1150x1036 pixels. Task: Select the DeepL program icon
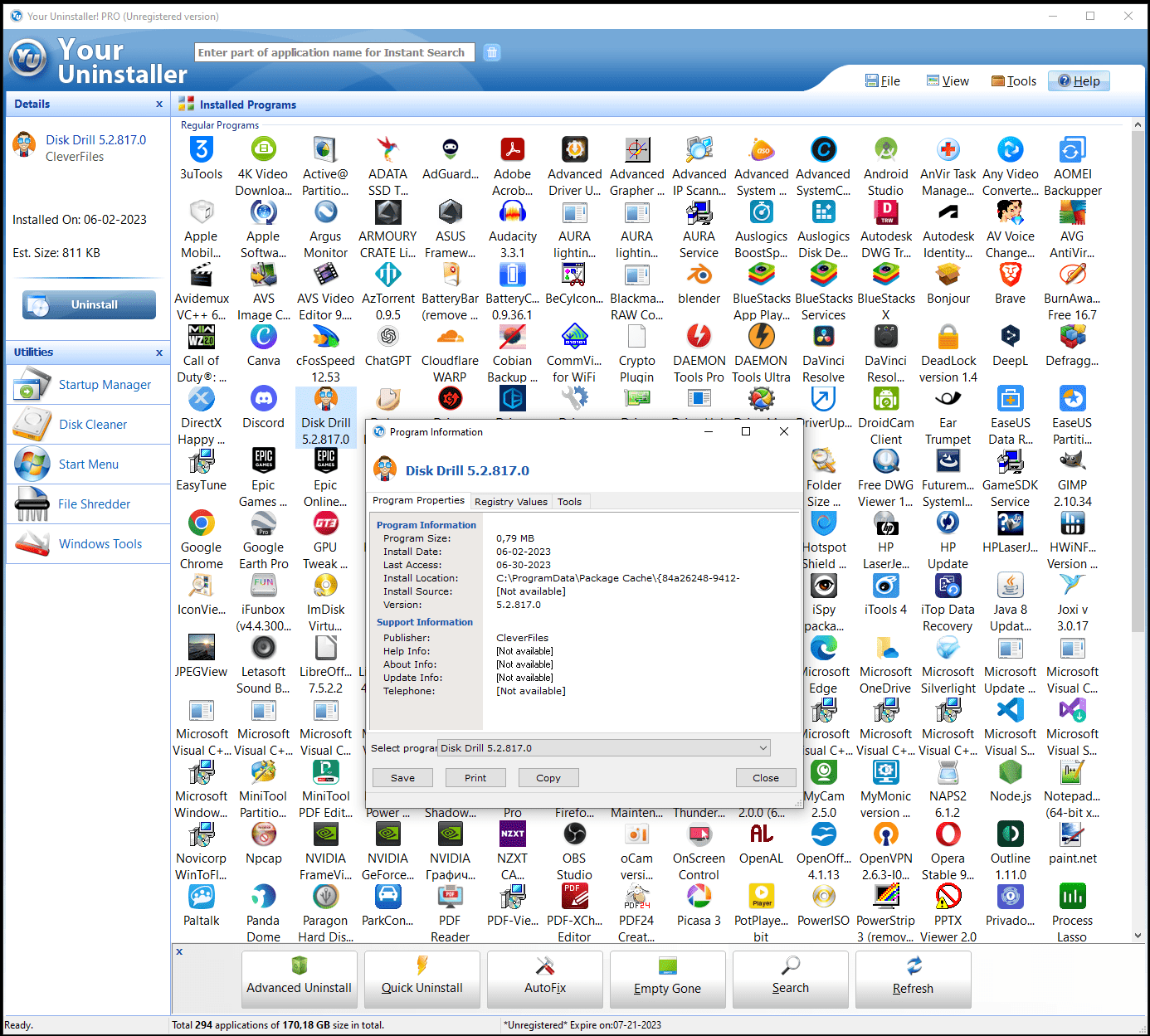1011,337
